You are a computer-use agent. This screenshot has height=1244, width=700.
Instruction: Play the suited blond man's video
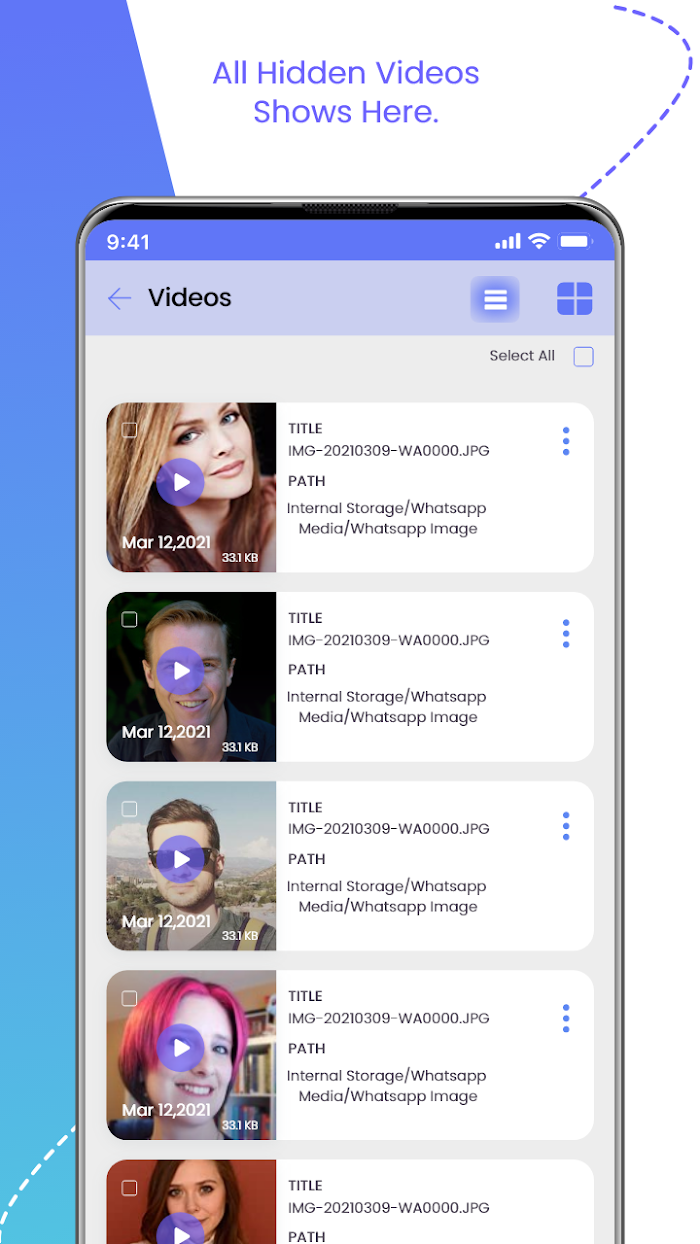181,671
